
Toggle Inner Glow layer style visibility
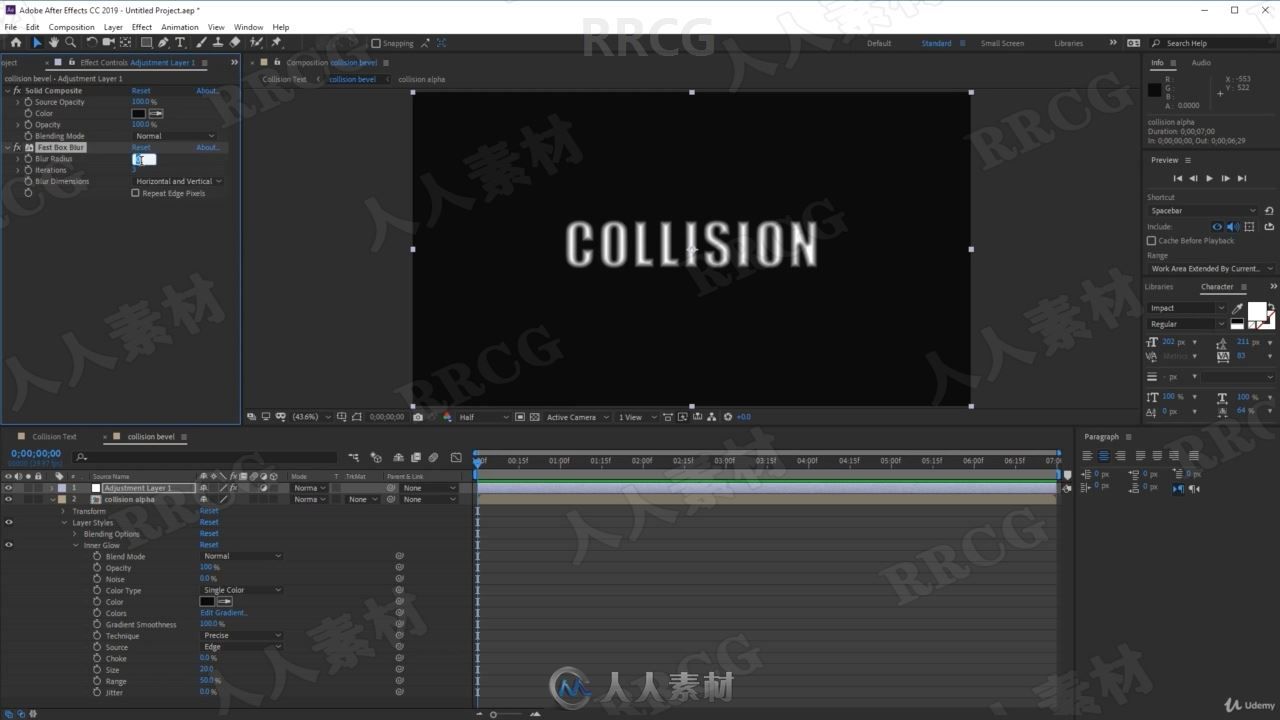[x=9, y=545]
